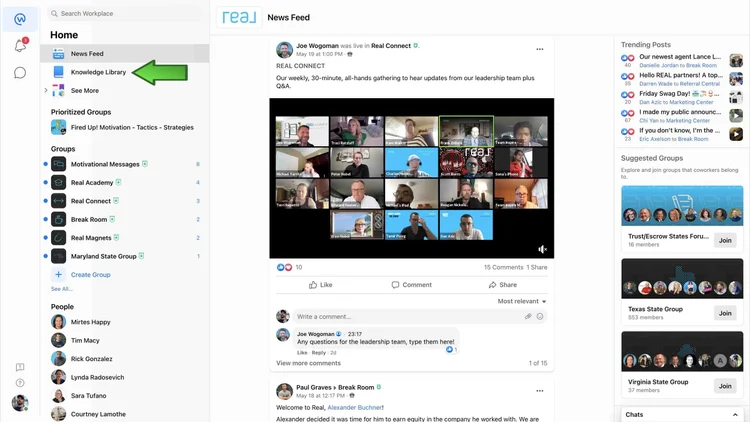
Task: Open trending post 'If you don't know, I'm the ...'
Action: [x=680, y=130]
